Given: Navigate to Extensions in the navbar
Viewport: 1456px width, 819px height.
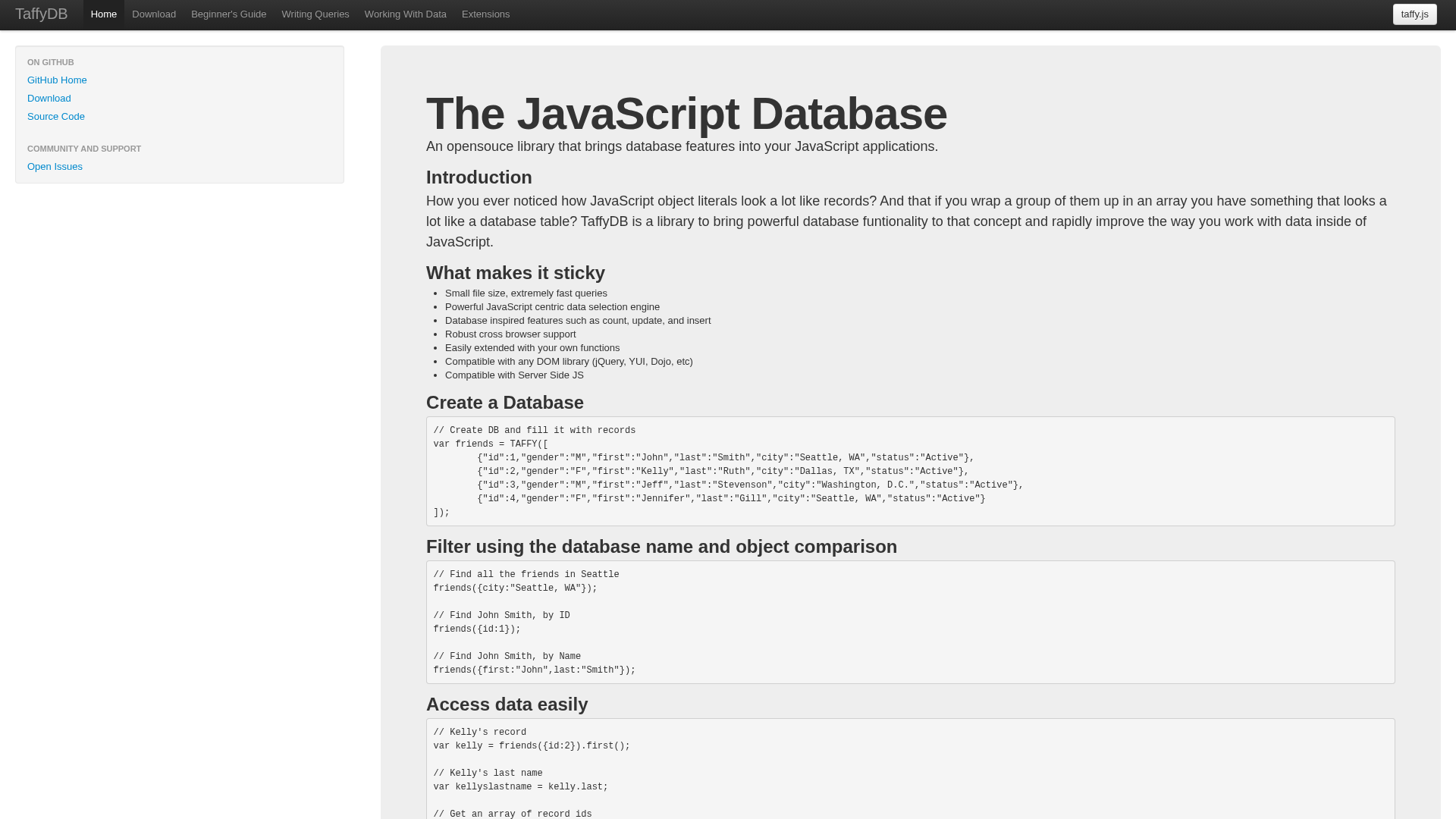Looking at the screenshot, I should pos(485,14).
